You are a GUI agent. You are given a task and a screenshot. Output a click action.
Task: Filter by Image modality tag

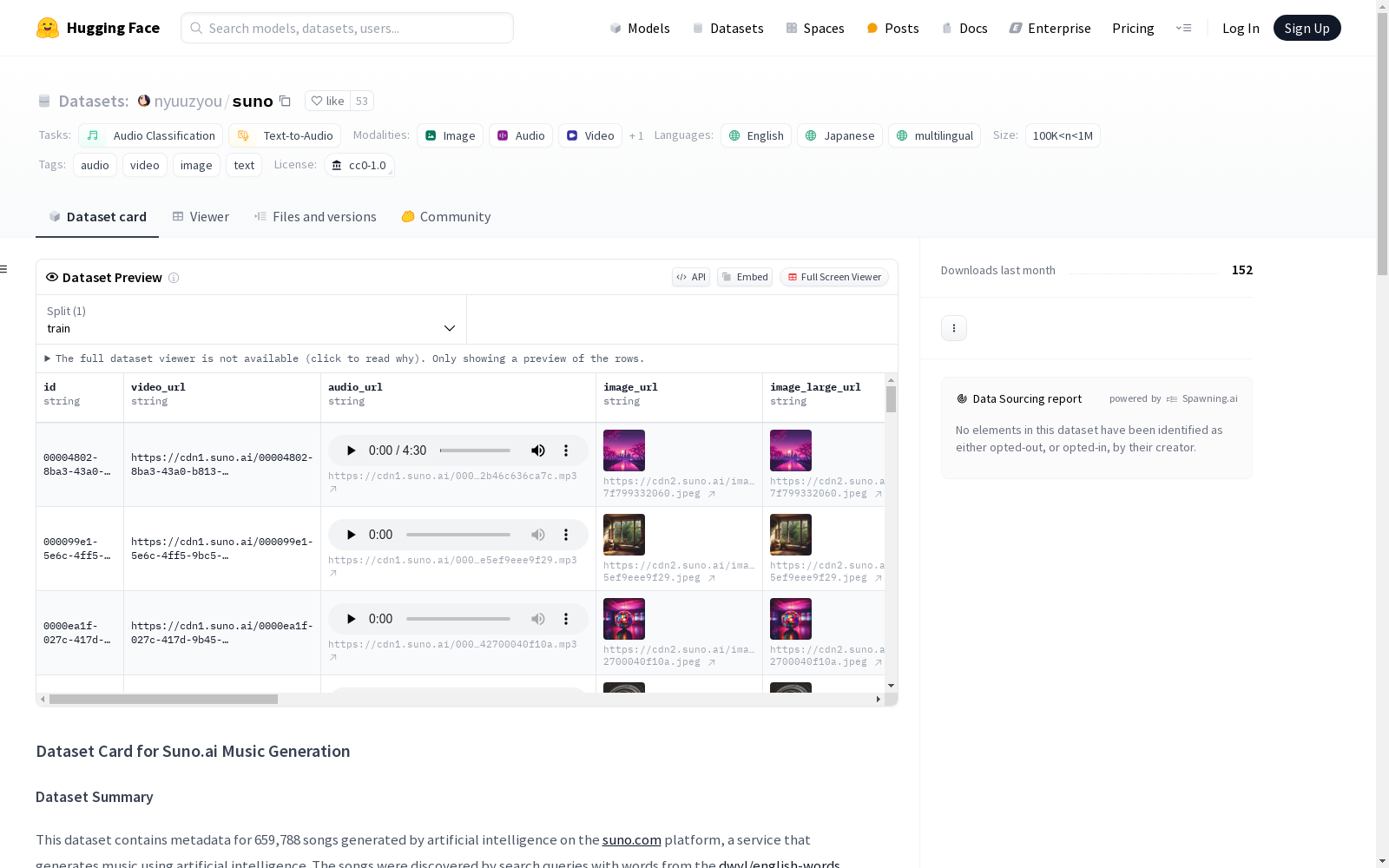tap(450, 135)
